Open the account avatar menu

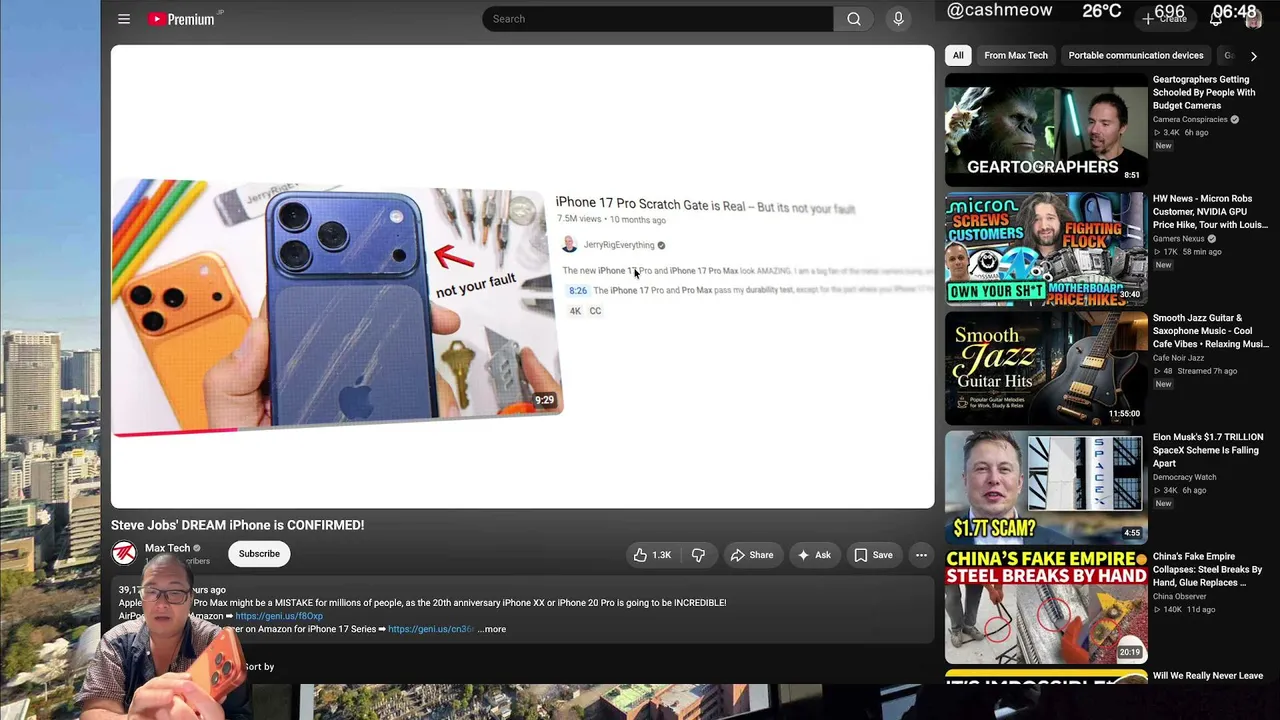pos(1253,20)
